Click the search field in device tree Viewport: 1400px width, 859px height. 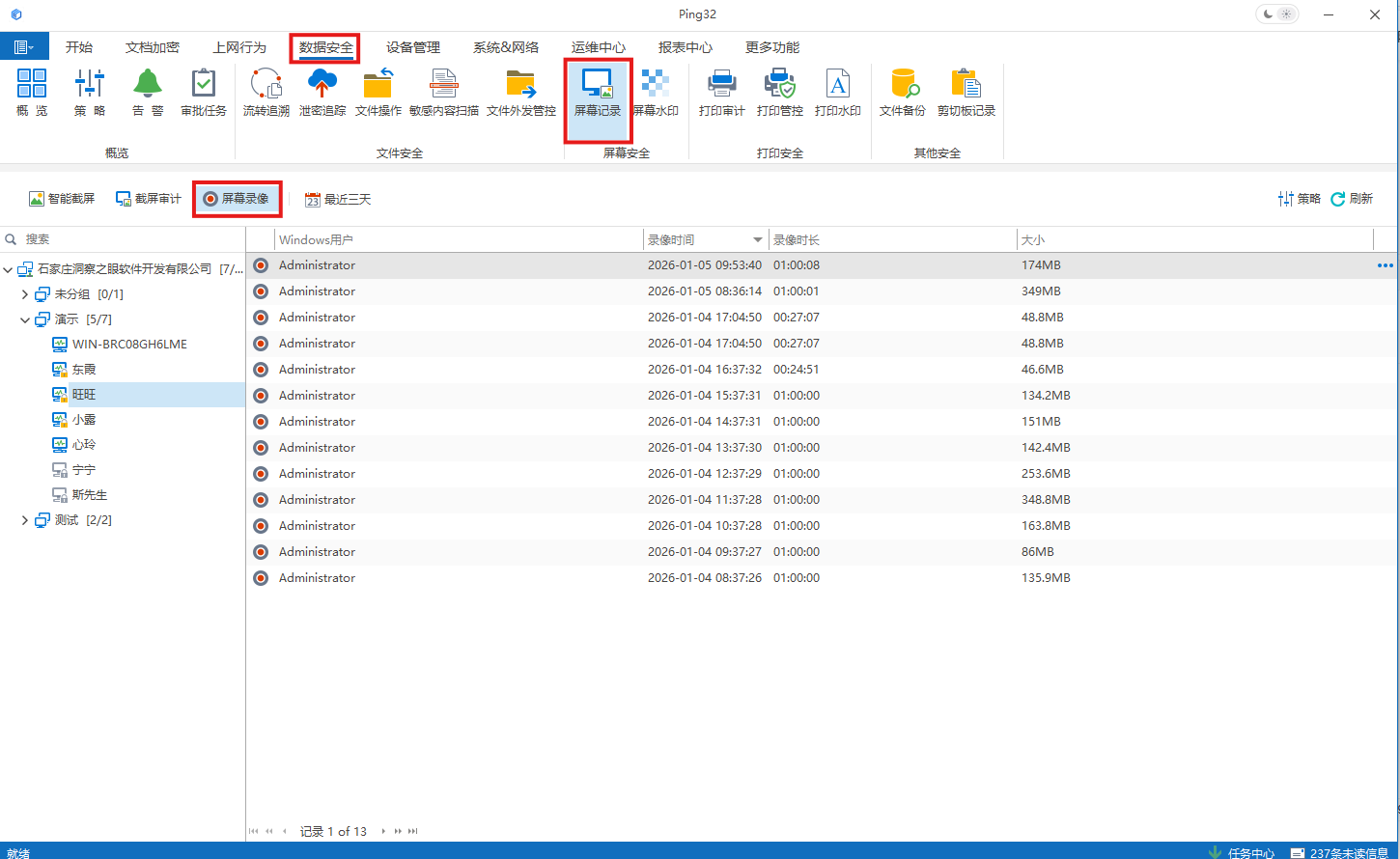click(126, 239)
